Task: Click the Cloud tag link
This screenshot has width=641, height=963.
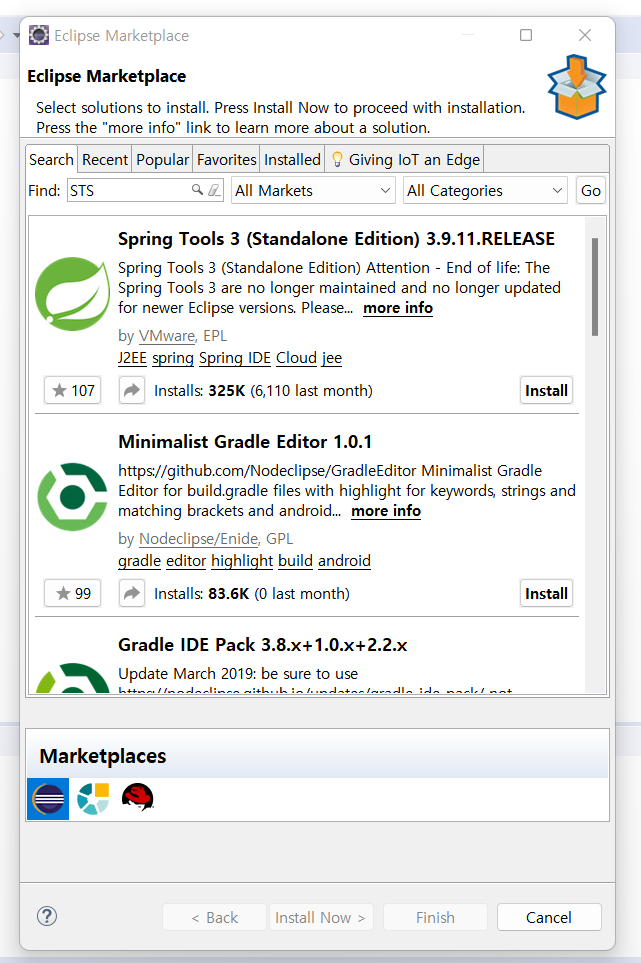Action: pos(296,358)
